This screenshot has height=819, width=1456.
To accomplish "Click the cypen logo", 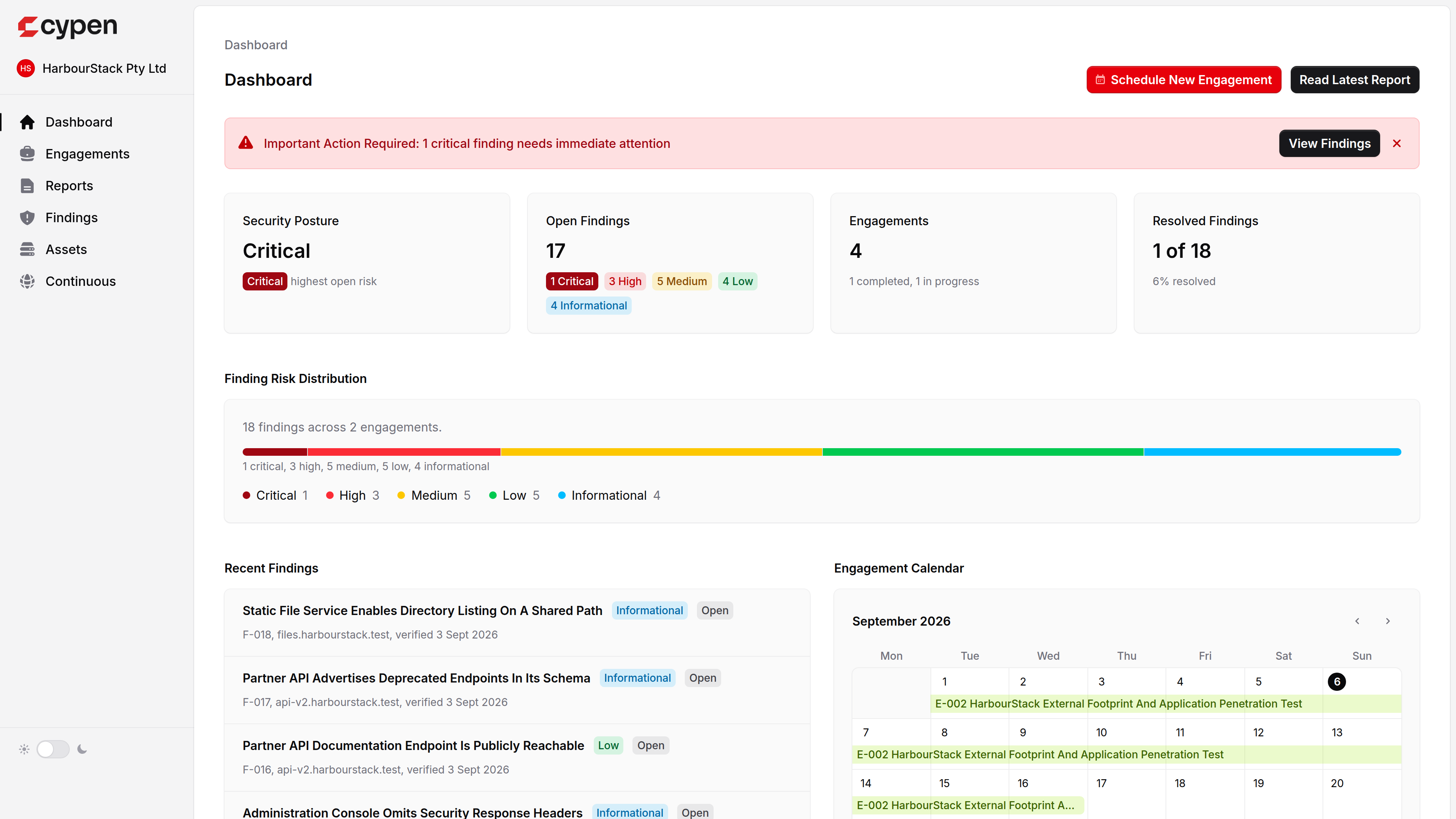I will pyautogui.click(x=67, y=27).
